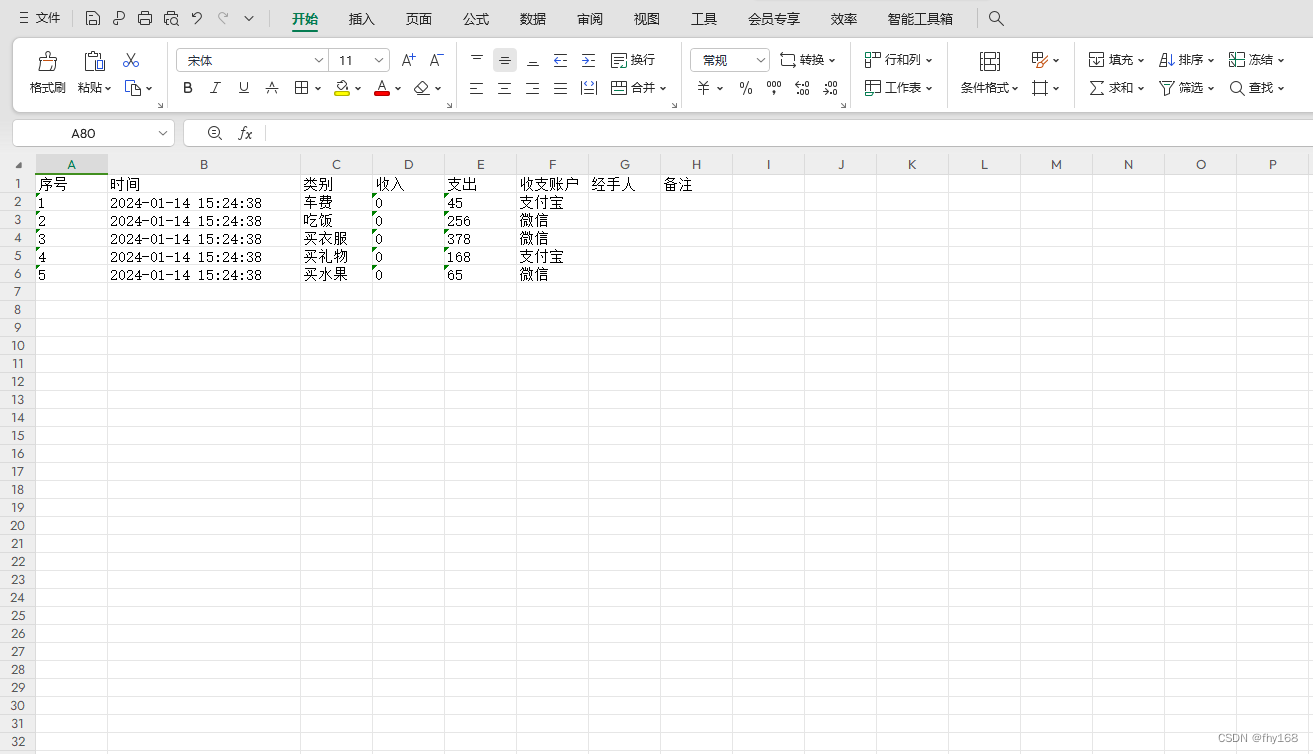Image resolution: width=1313 pixels, height=754 pixels.
Task: Click the conditional formatting (条件格式) icon
Action: point(990,61)
